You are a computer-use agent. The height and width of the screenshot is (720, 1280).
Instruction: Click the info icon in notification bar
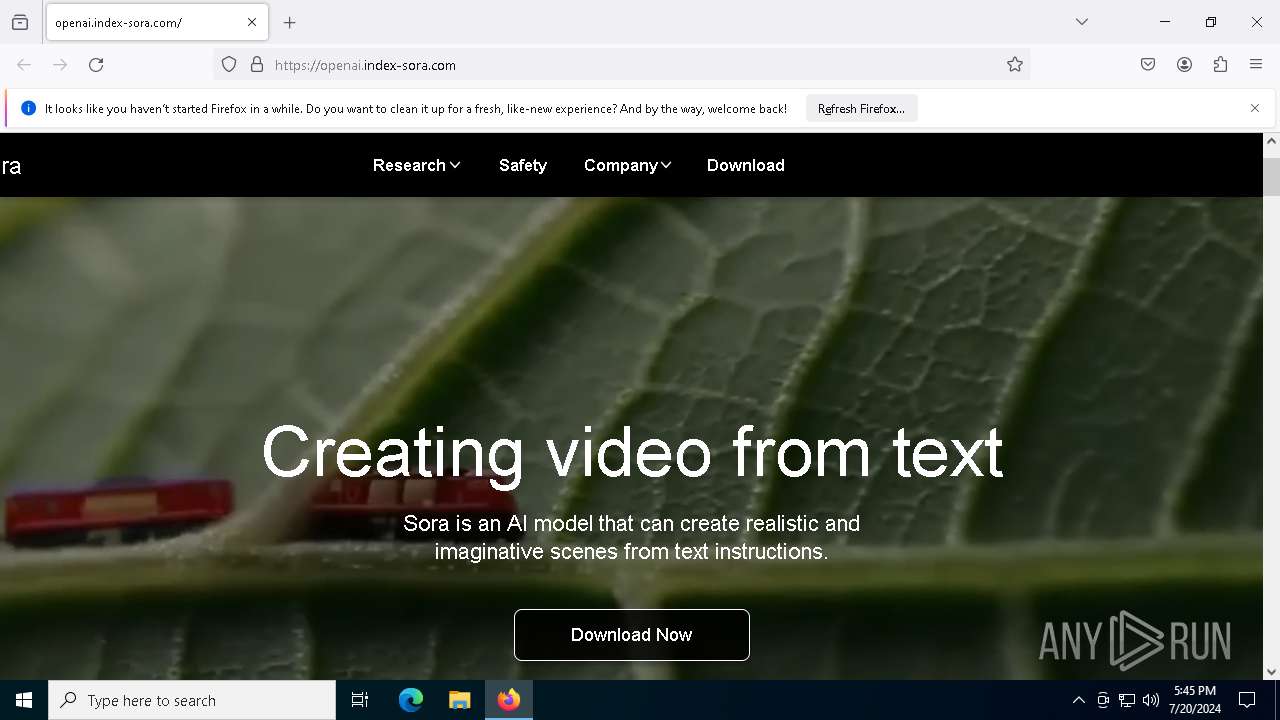(28, 108)
